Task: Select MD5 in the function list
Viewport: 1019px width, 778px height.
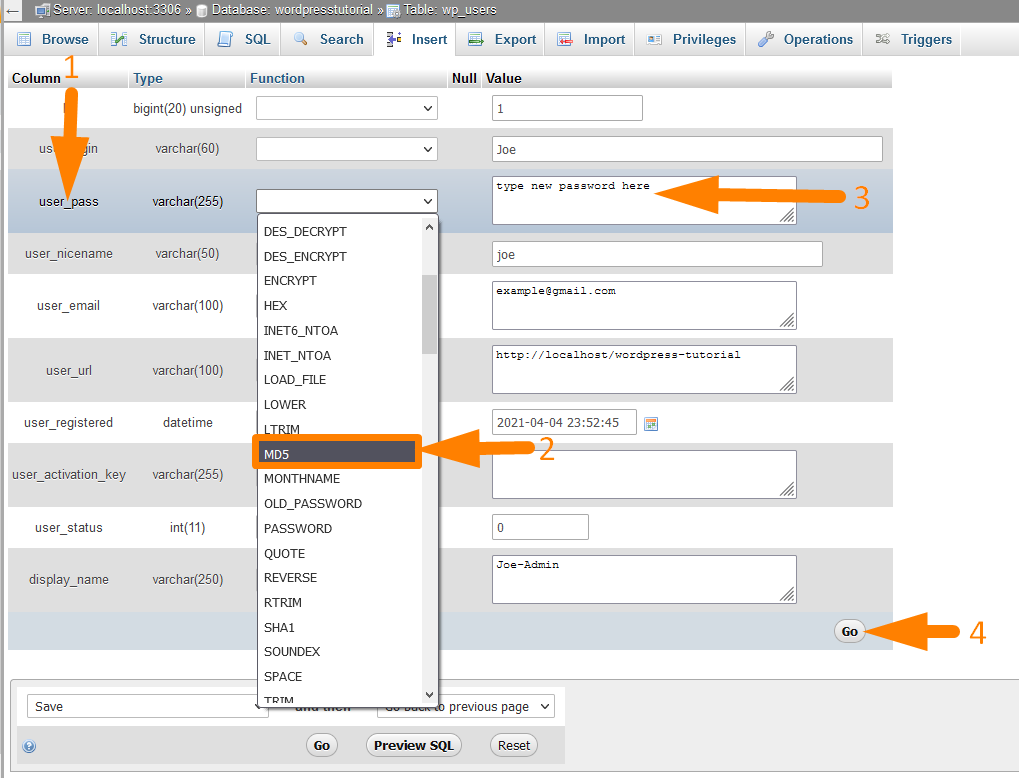Action: [x=337, y=454]
